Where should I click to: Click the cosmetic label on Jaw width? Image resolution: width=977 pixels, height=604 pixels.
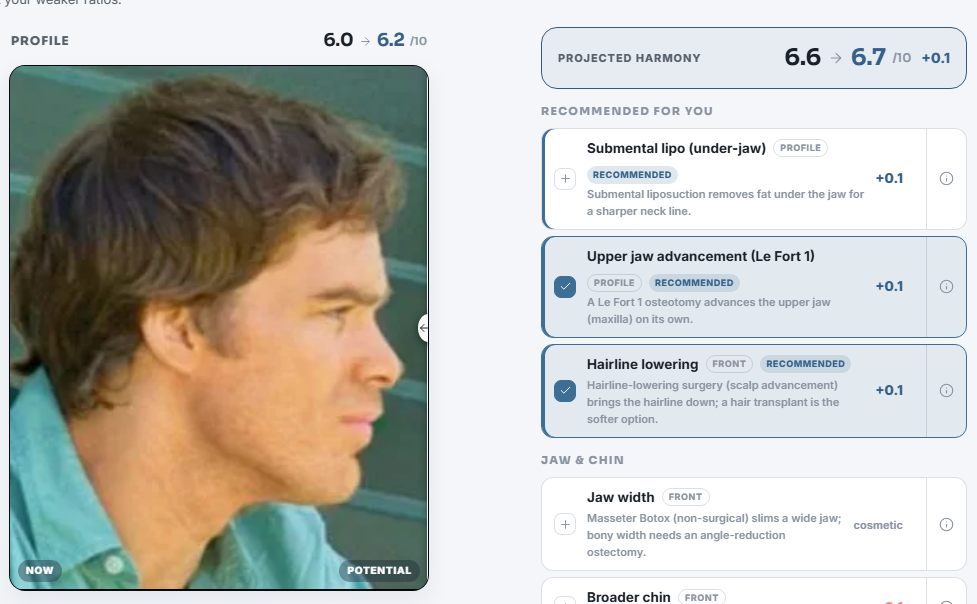tap(878, 525)
